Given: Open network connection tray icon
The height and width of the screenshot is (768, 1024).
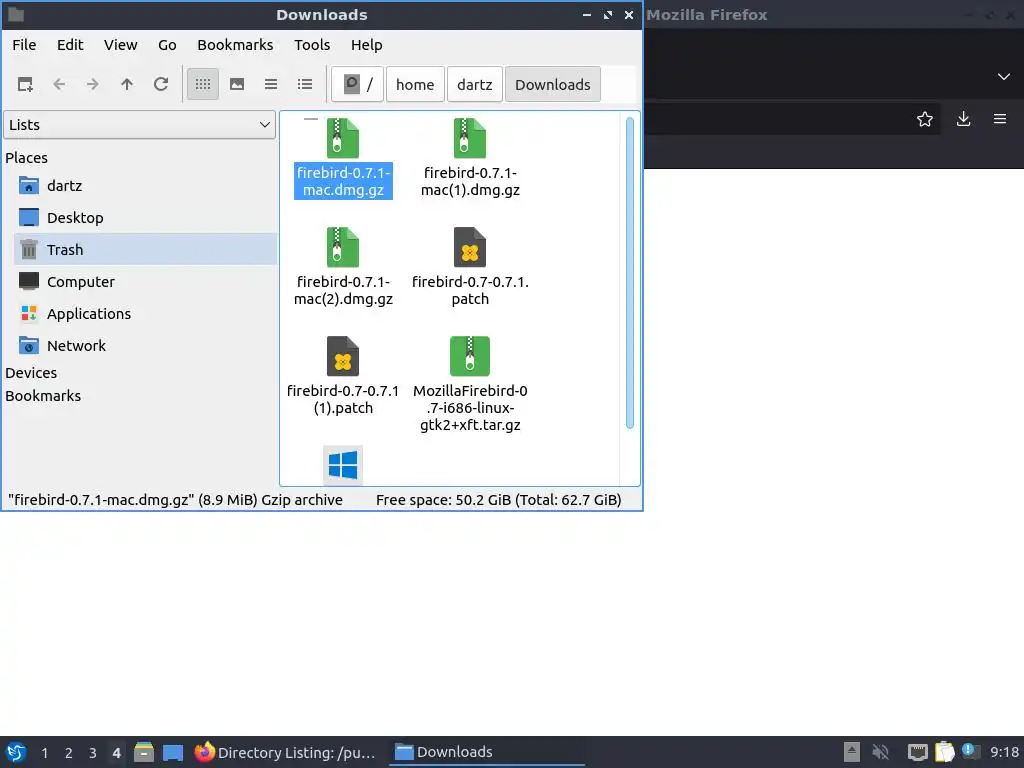Looking at the screenshot, I should [x=918, y=752].
